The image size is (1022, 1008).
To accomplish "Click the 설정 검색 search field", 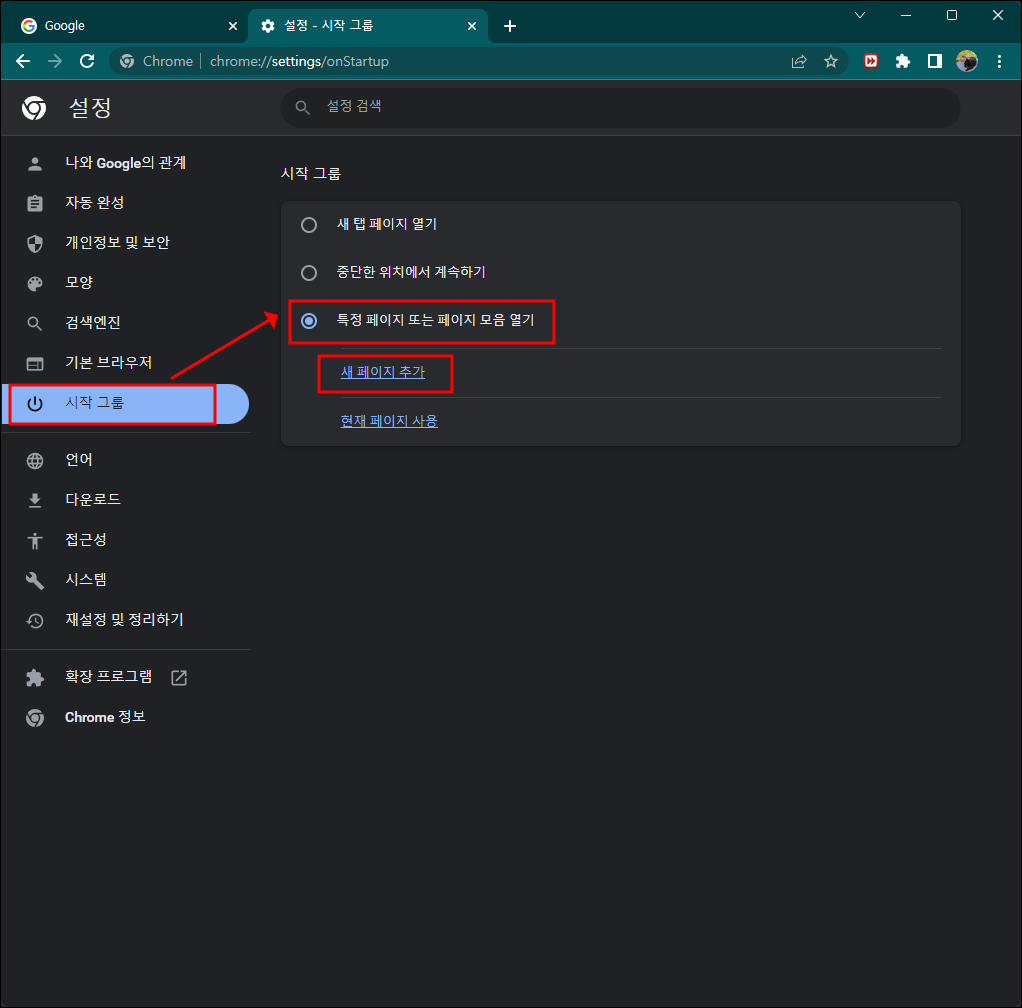I will [620, 107].
